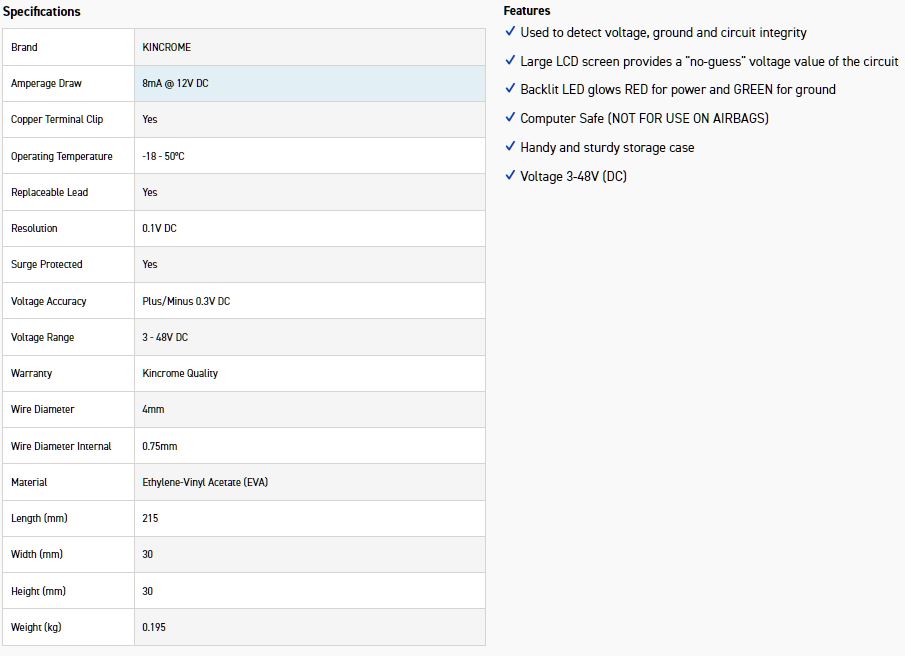Click checkmark icon beside 'Handy and sturdy storage case'
905x656 pixels.
511,147
